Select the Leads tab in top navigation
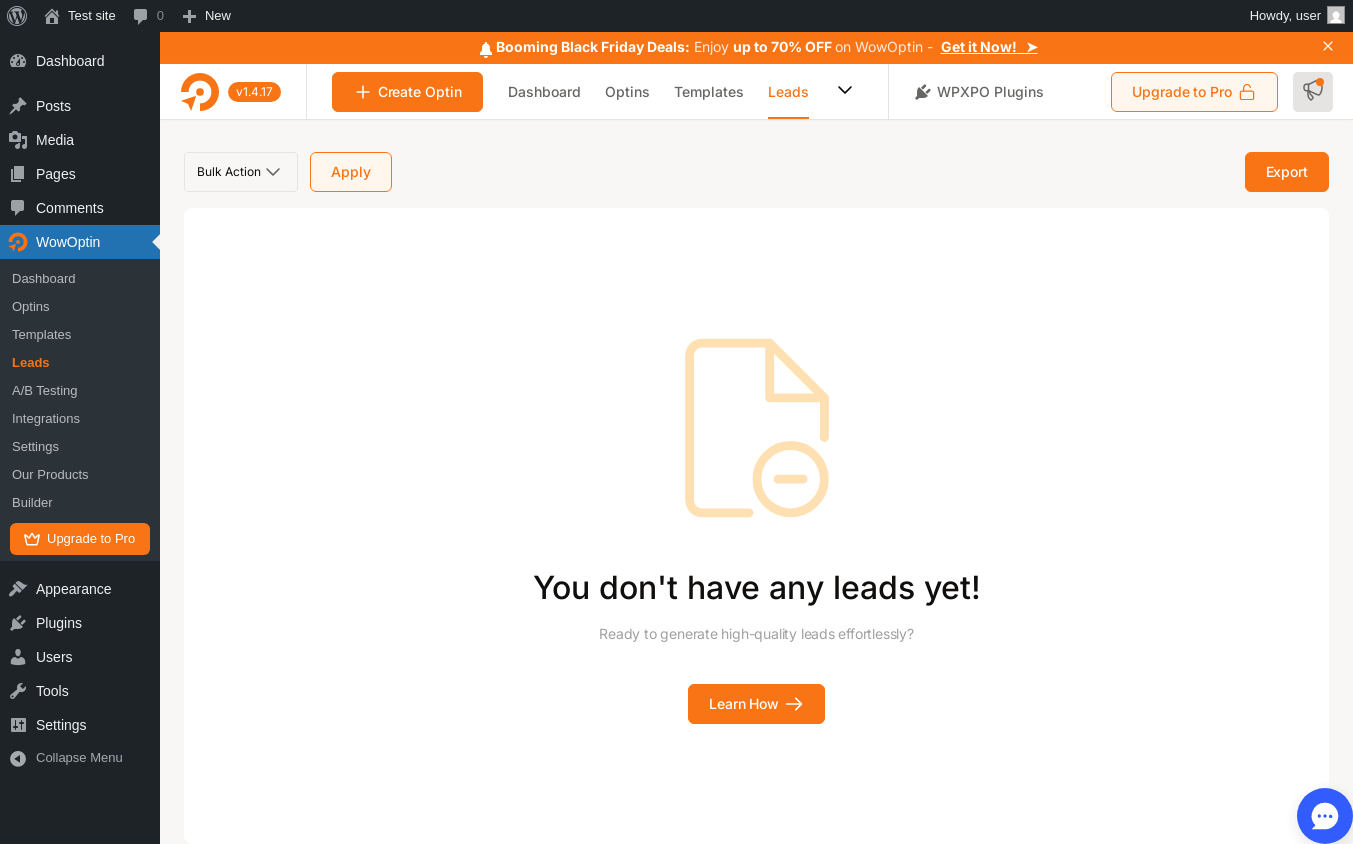Image resolution: width=1353 pixels, height=844 pixels. [788, 92]
